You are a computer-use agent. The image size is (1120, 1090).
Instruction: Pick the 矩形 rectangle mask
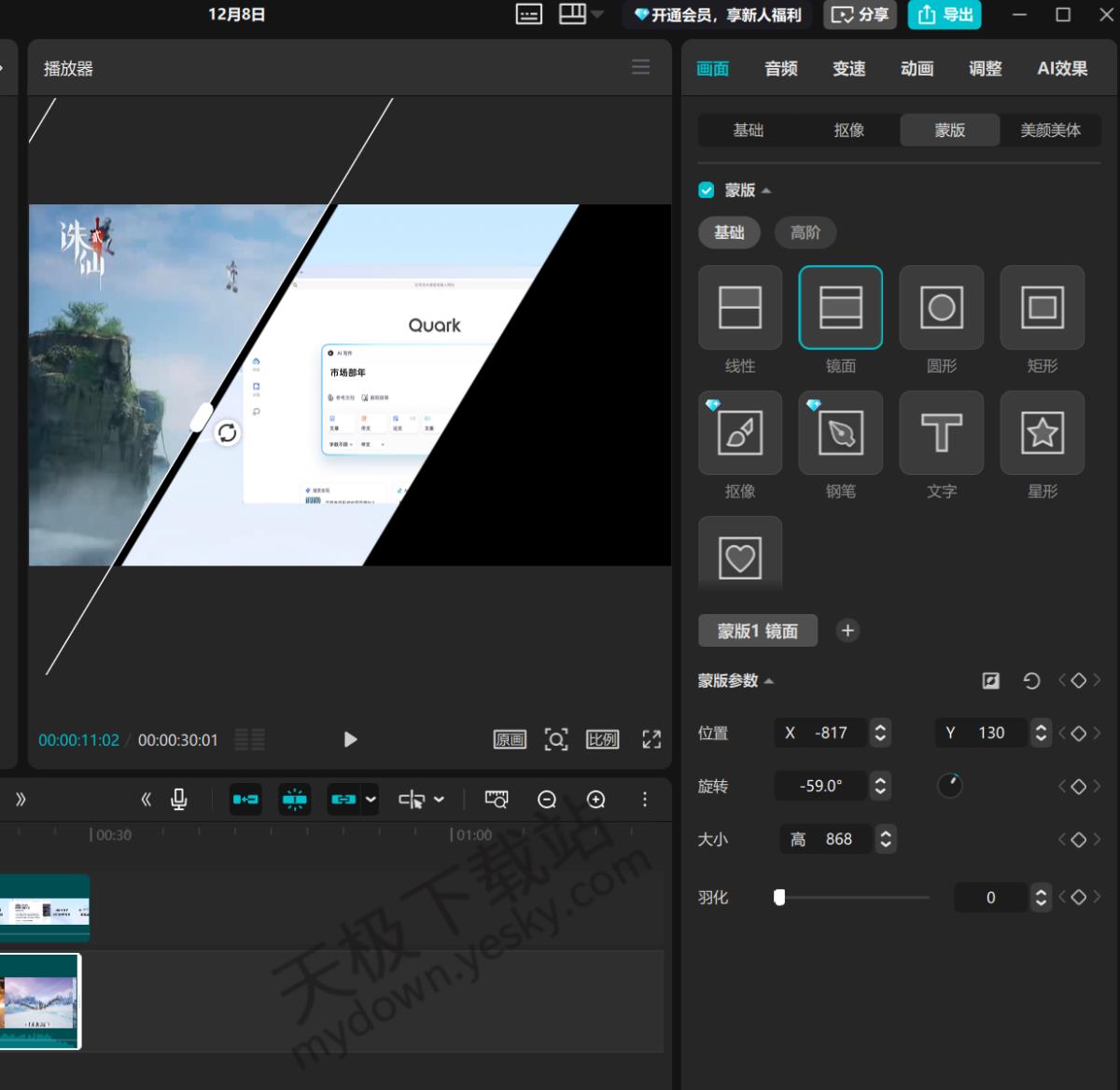[x=1042, y=308]
